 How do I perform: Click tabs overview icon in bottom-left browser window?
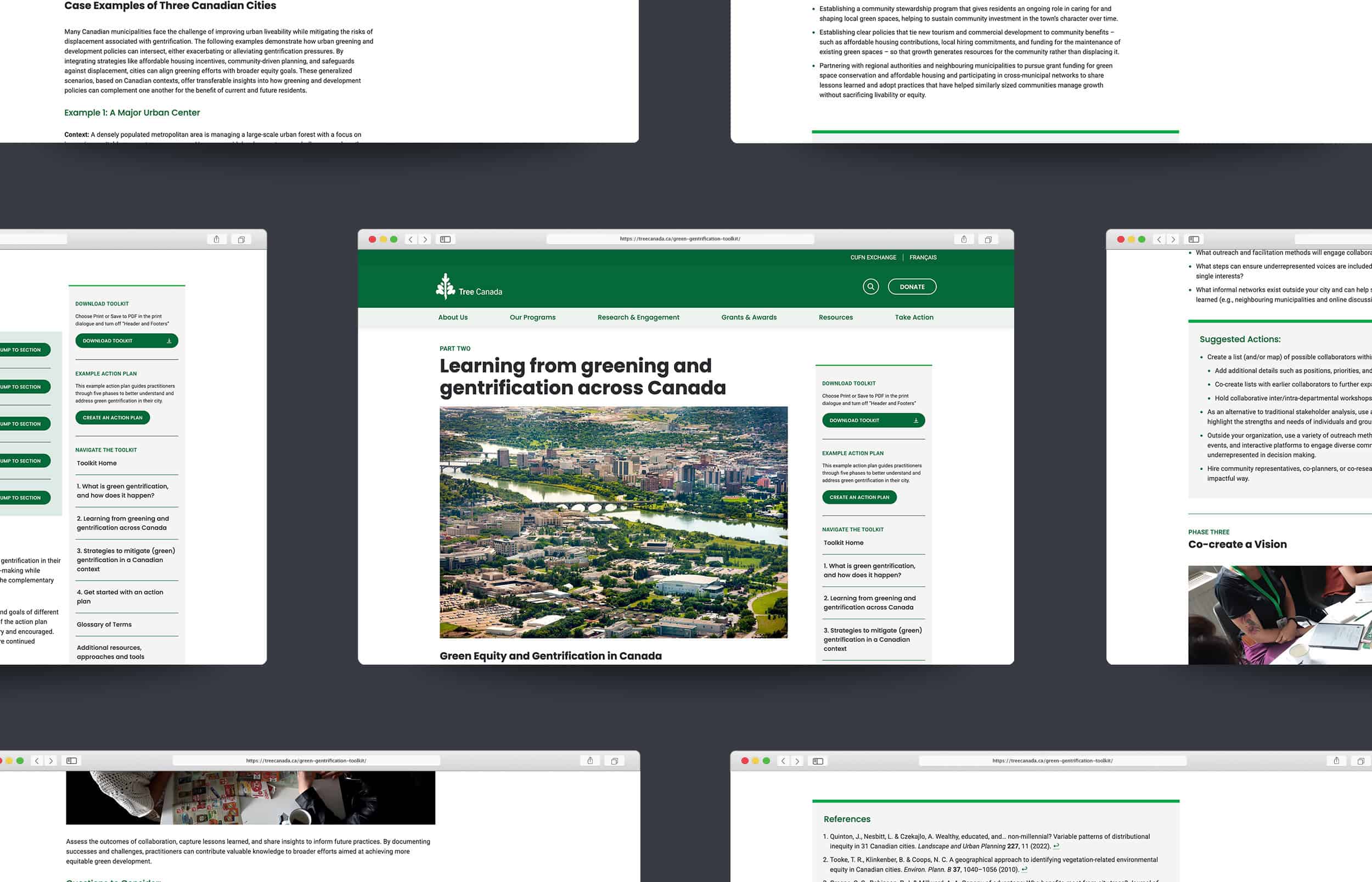(x=615, y=761)
